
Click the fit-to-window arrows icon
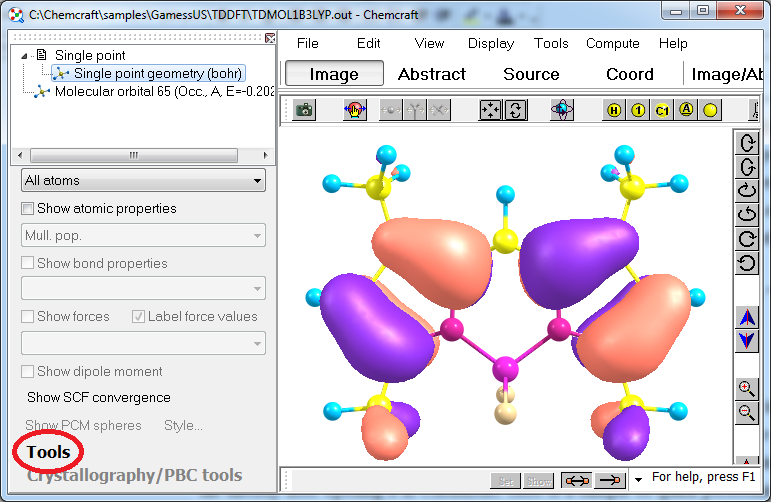click(x=491, y=110)
